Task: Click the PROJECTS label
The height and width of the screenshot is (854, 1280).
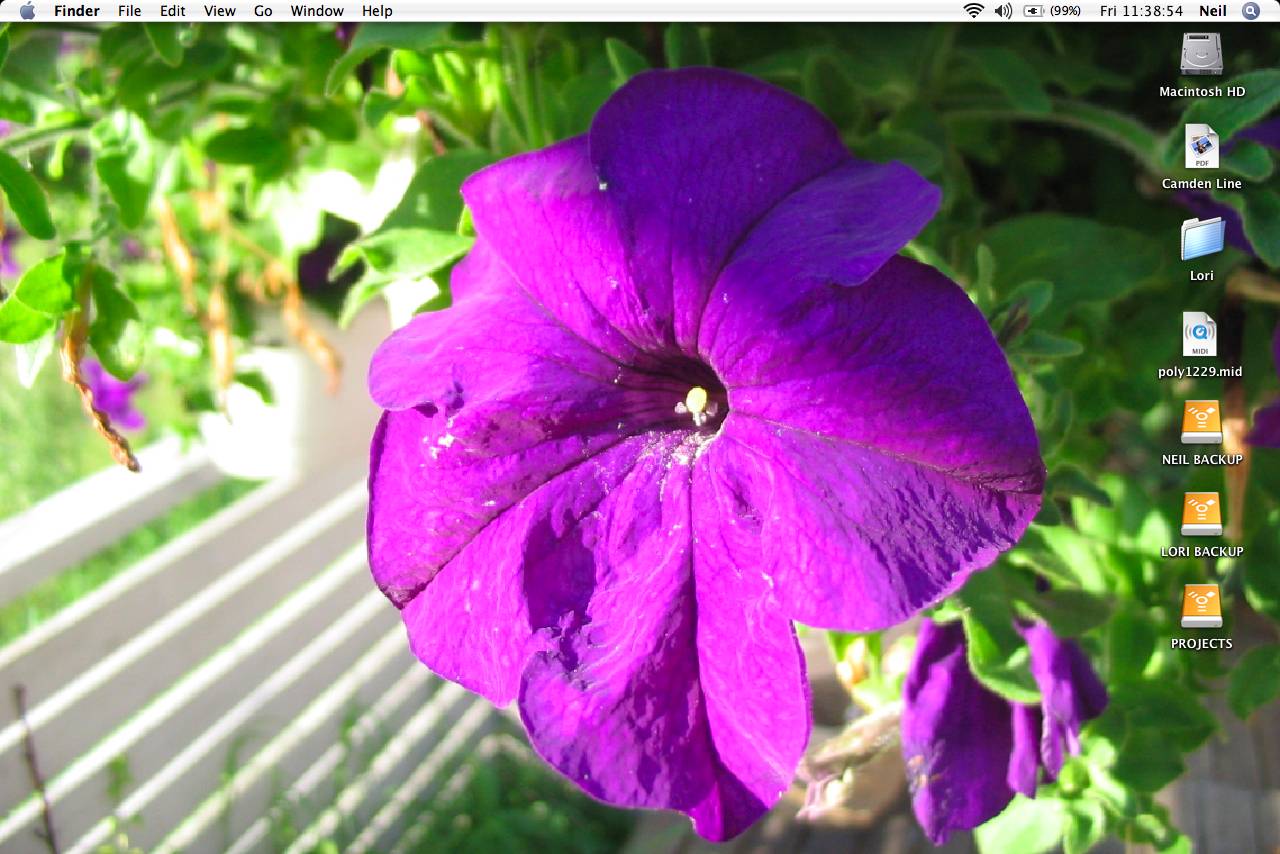Action: coord(1201,643)
